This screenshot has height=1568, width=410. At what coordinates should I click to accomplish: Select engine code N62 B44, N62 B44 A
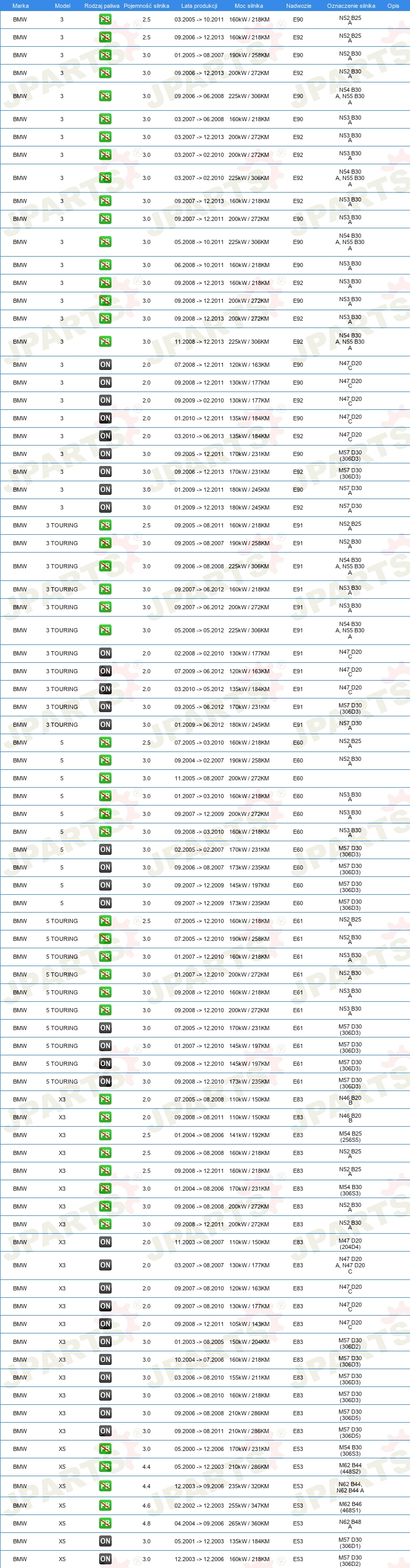coord(350,1487)
